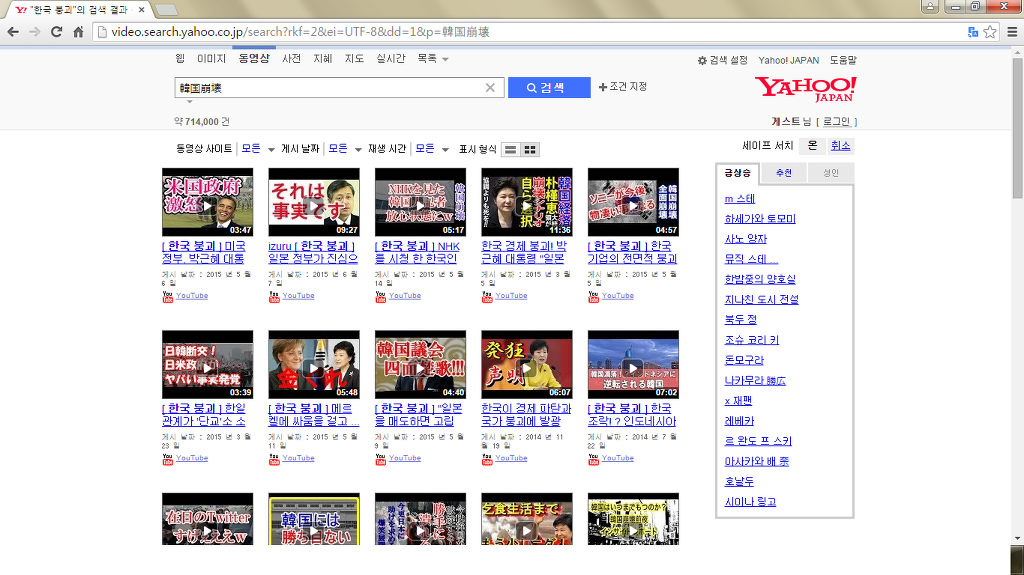This screenshot has height=575, width=1024.
Task: Open the translate icon in the address bar
Action: coord(972,31)
